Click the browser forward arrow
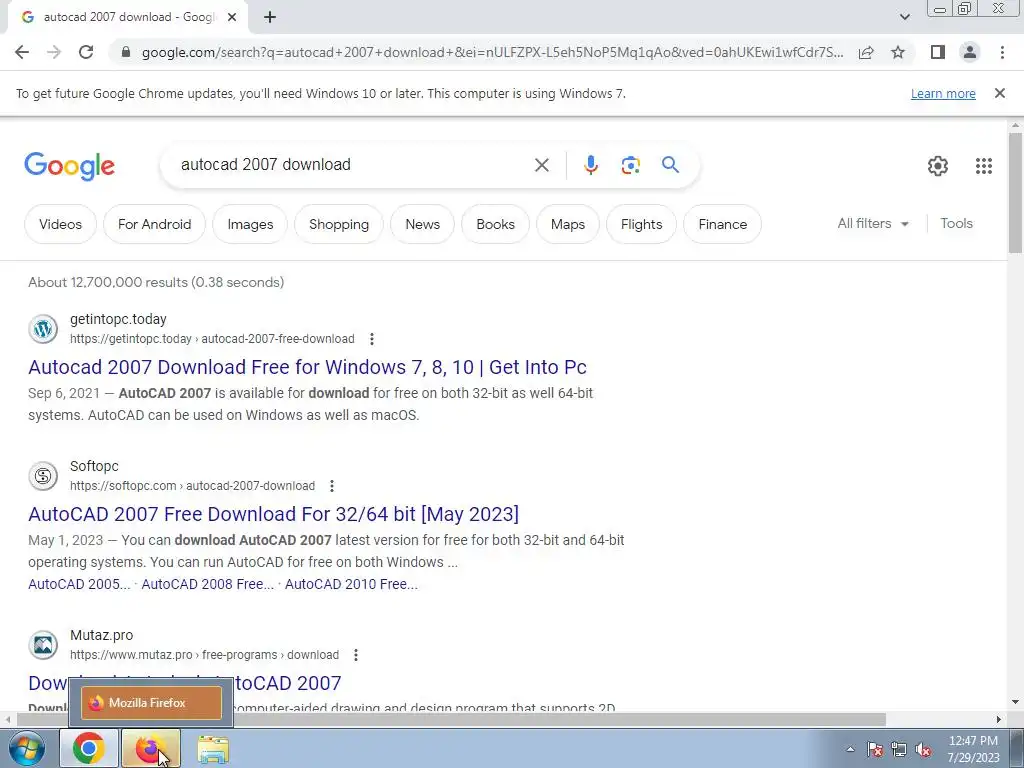Screen dimensions: 1024x768 pos(54,52)
